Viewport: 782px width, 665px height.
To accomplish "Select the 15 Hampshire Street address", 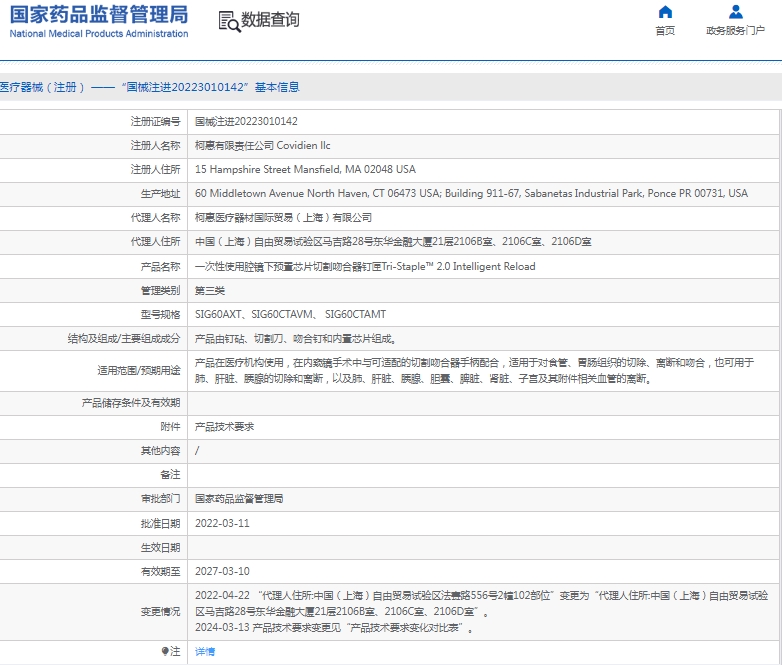I will pos(305,169).
